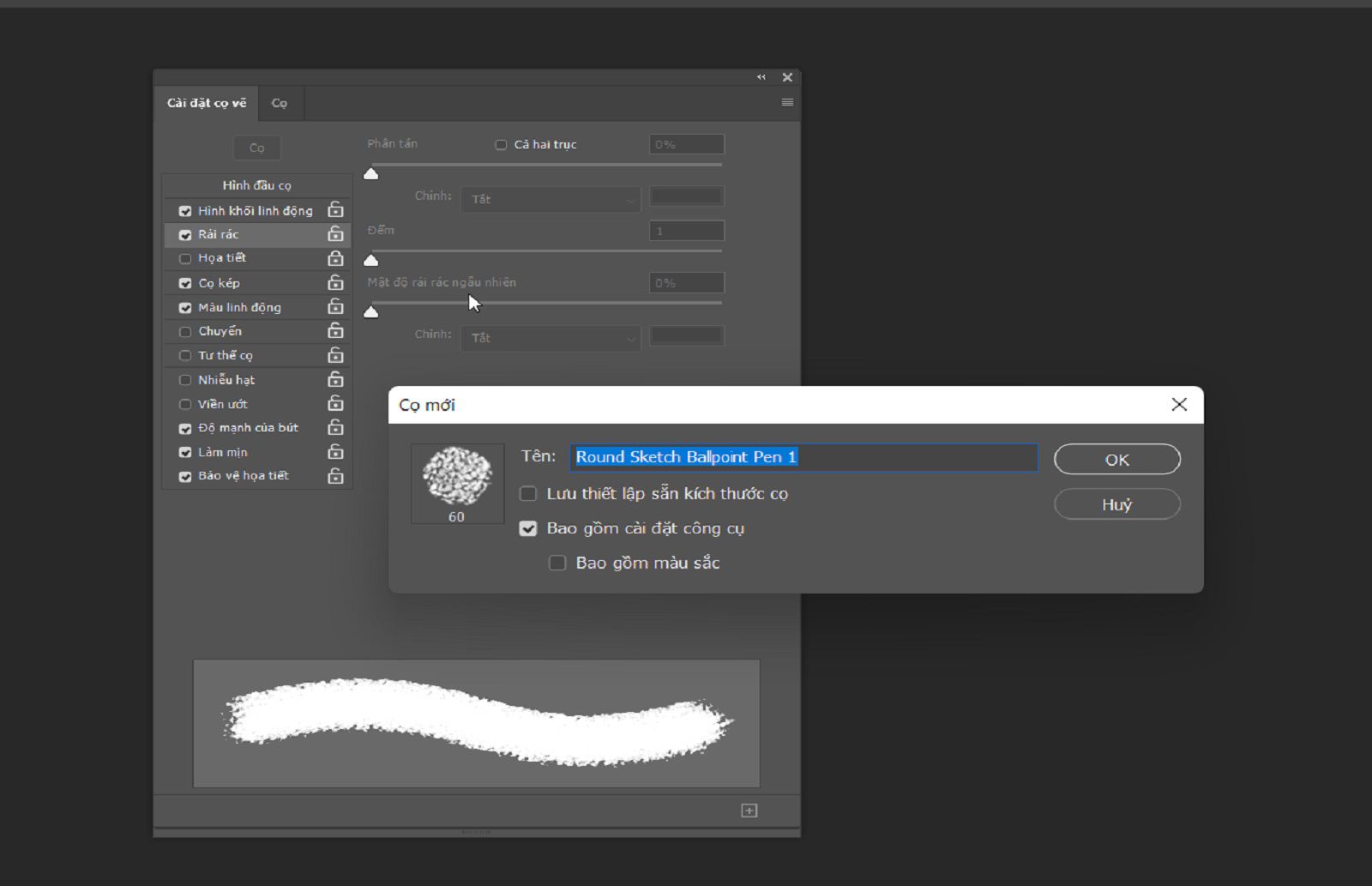This screenshot has width=1372, height=886.
Task: Select Màu linh động label in list
Action: tap(239, 307)
